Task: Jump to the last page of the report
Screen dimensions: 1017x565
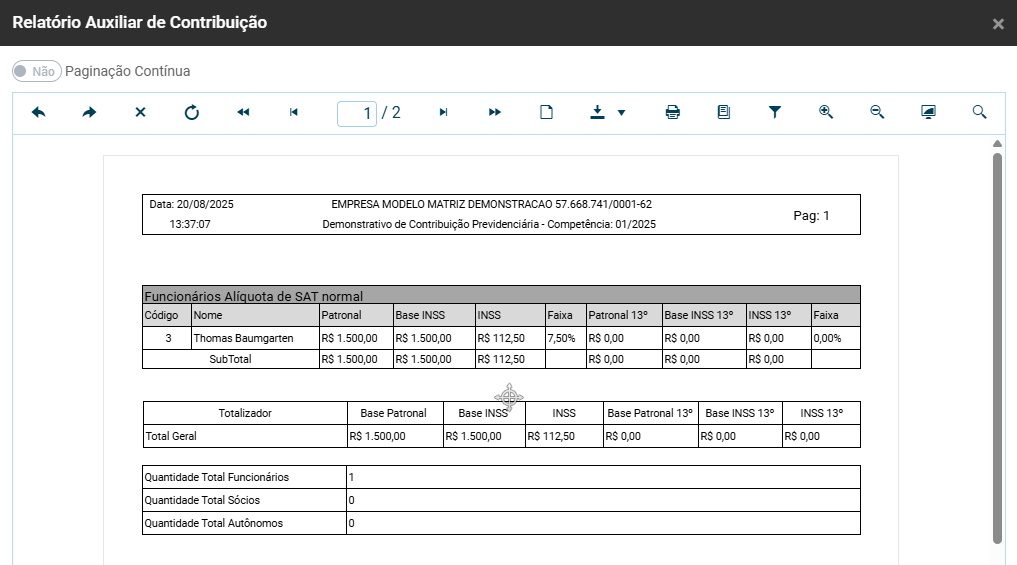Action: tap(495, 113)
